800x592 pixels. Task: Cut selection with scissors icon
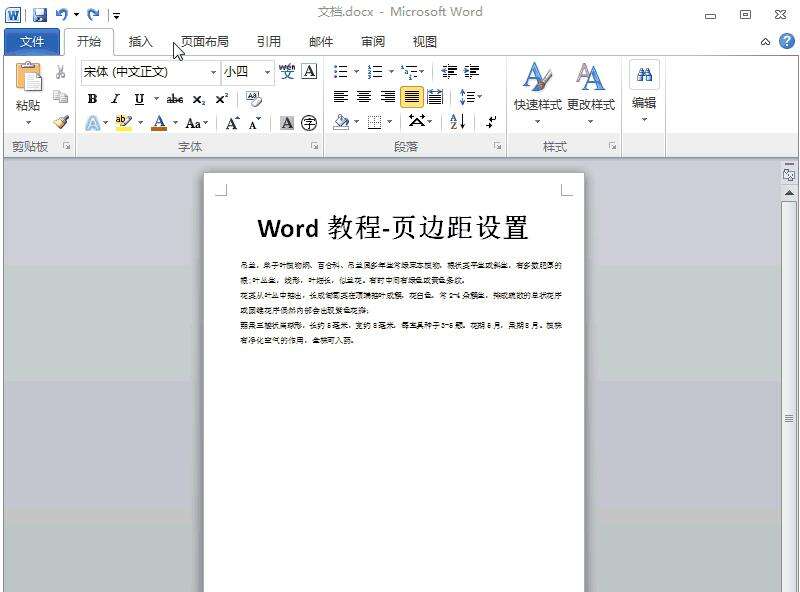click(60, 72)
